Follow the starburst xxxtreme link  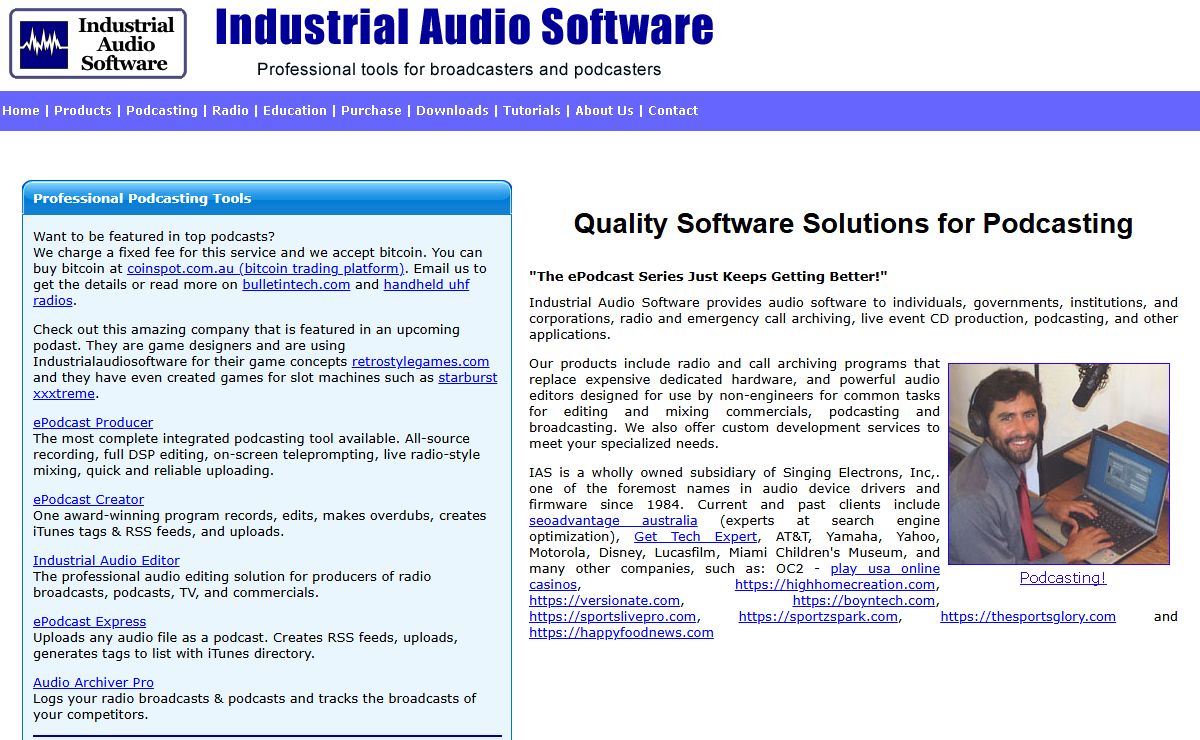467,377
